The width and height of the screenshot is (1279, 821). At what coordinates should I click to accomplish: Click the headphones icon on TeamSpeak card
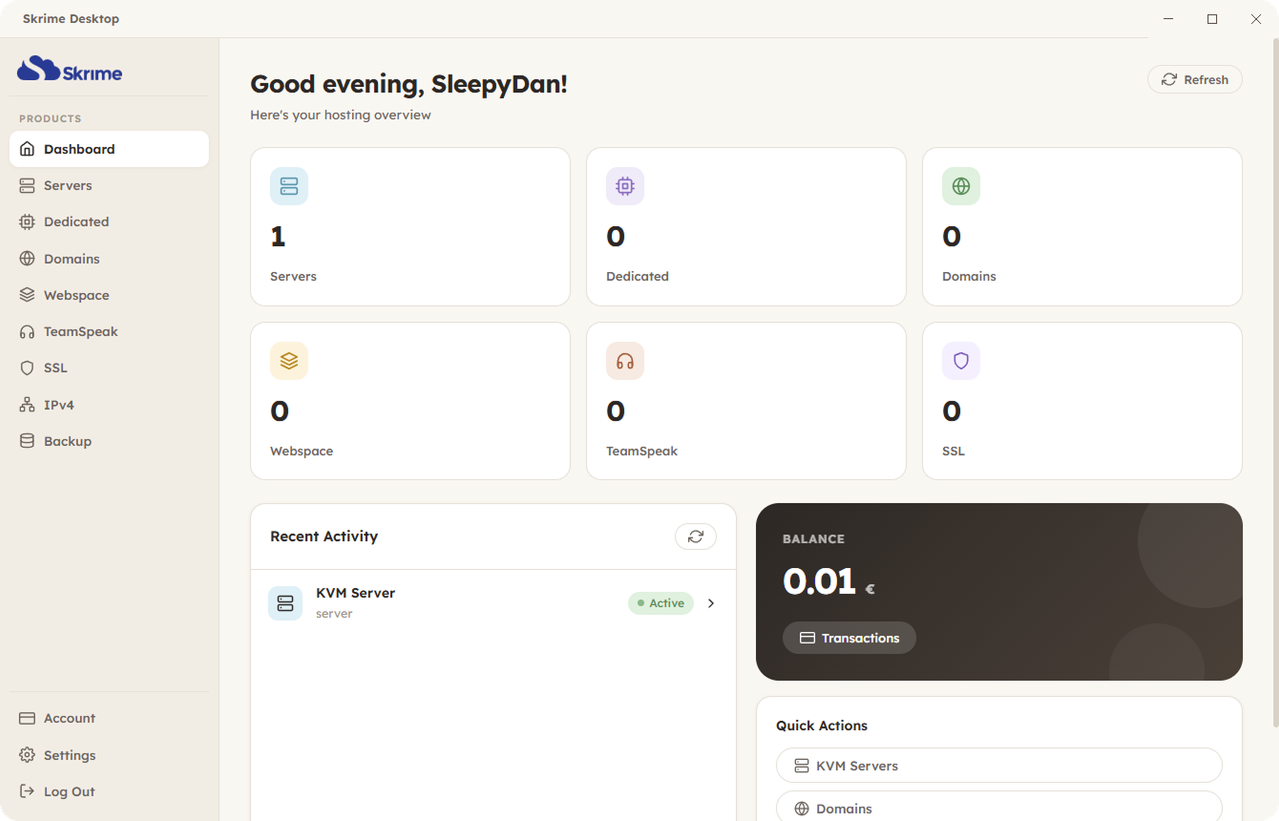click(625, 361)
